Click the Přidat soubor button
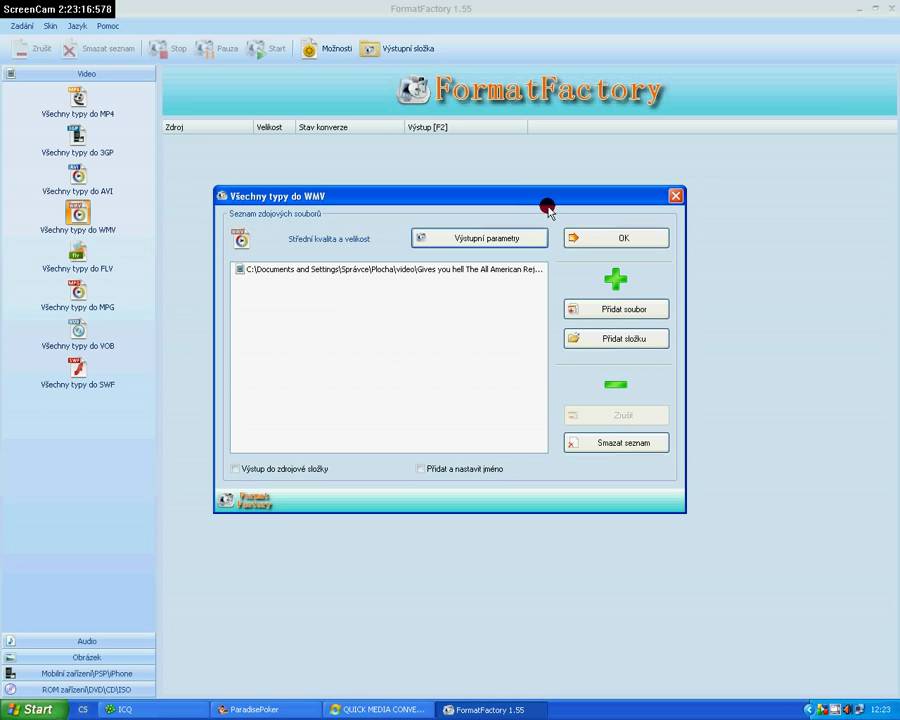 coord(616,309)
